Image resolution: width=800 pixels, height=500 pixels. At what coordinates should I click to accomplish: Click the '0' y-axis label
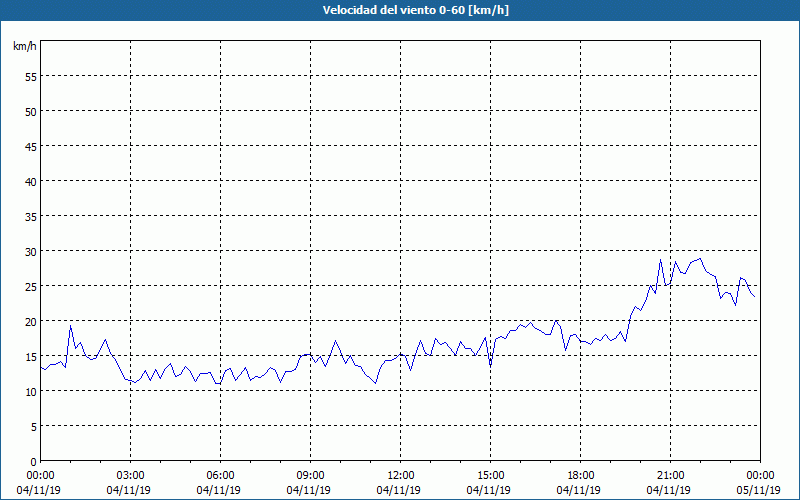click(x=34, y=462)
